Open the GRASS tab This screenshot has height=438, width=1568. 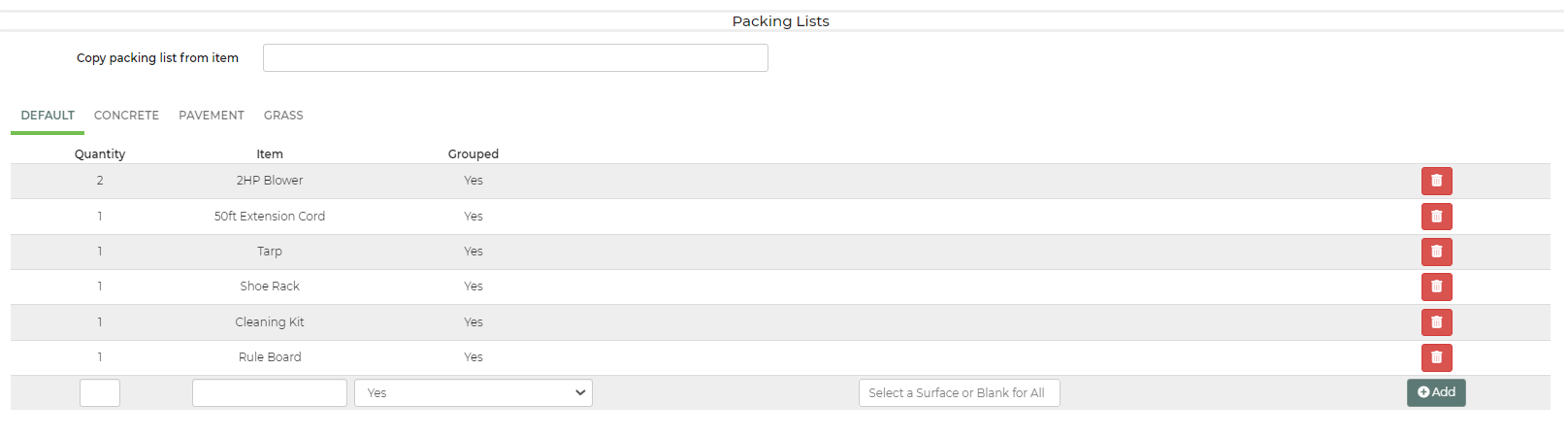283,116
